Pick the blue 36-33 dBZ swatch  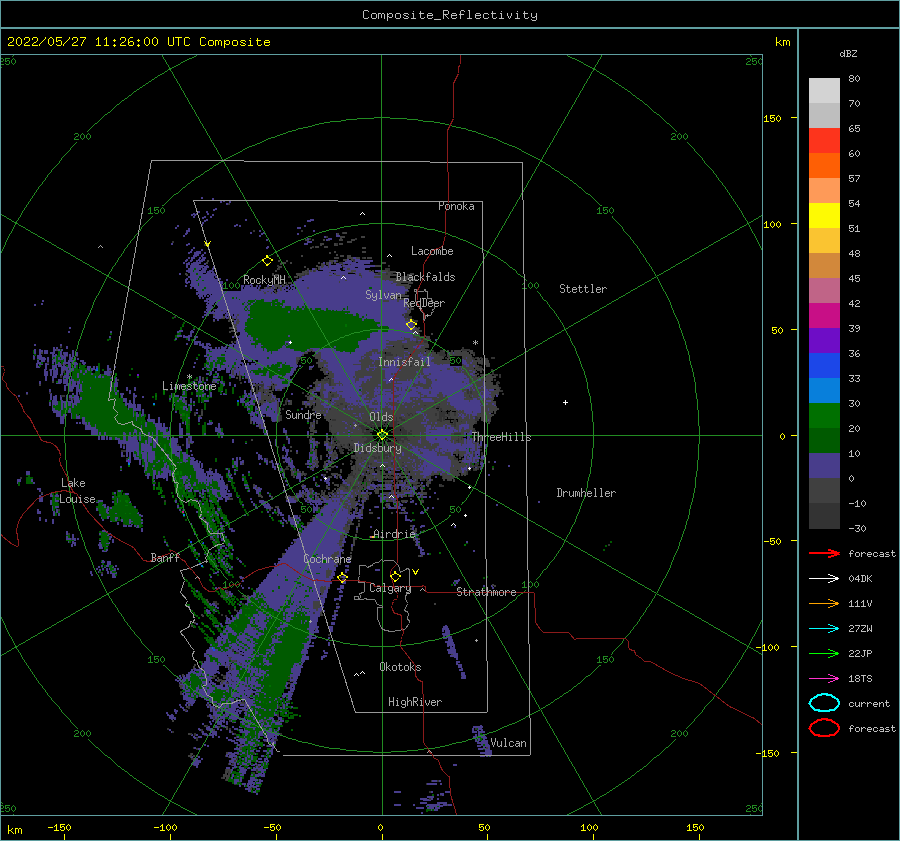(824, 366)
